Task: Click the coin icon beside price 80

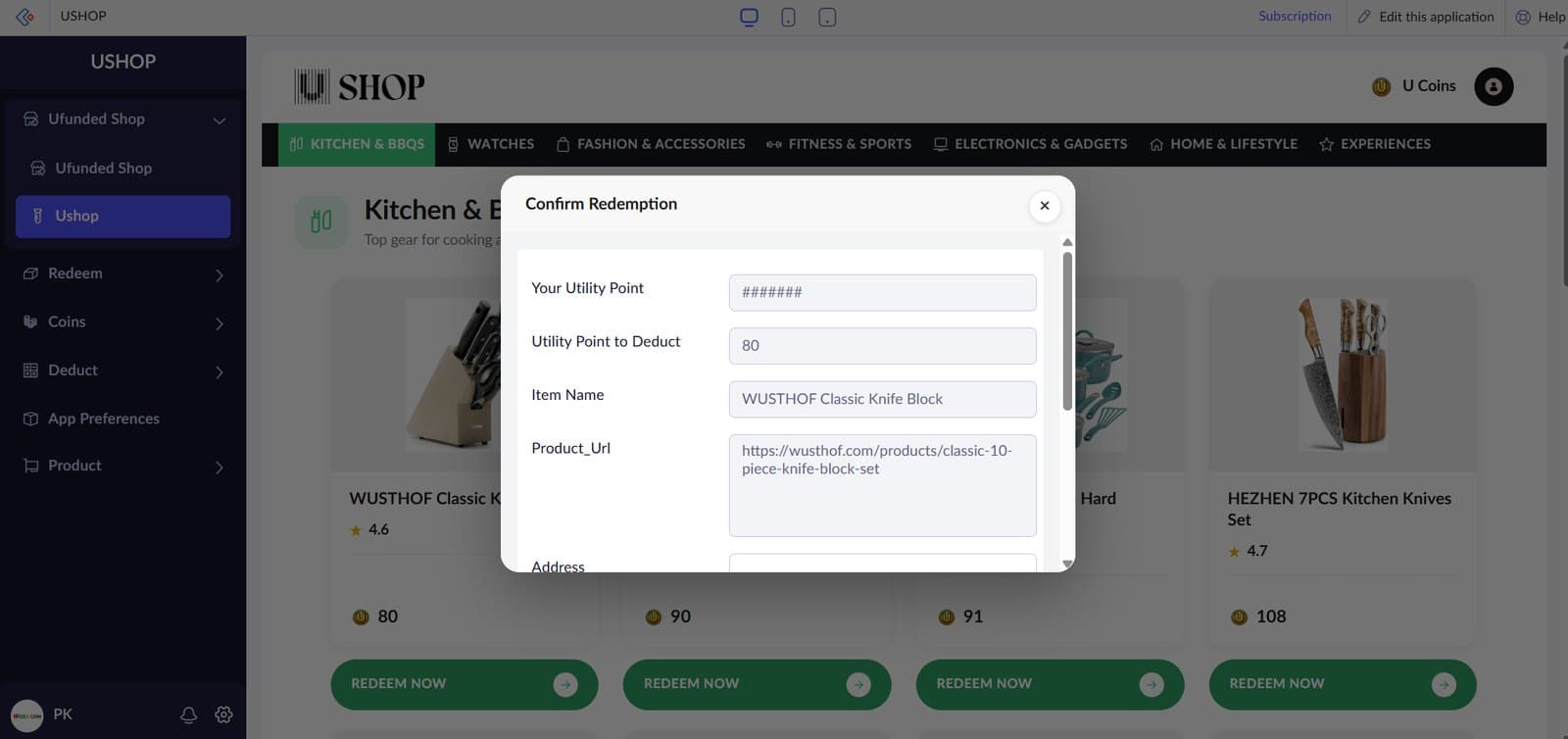Action: point(360,617)
